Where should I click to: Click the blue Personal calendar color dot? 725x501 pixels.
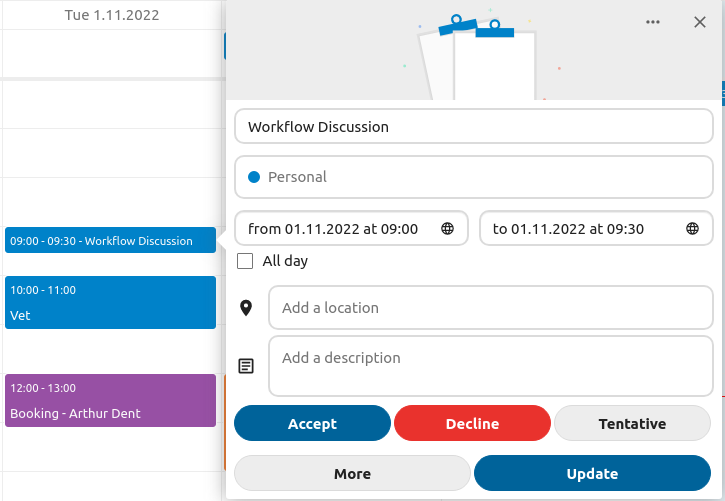pyautogui.click(x=254, y=177)
